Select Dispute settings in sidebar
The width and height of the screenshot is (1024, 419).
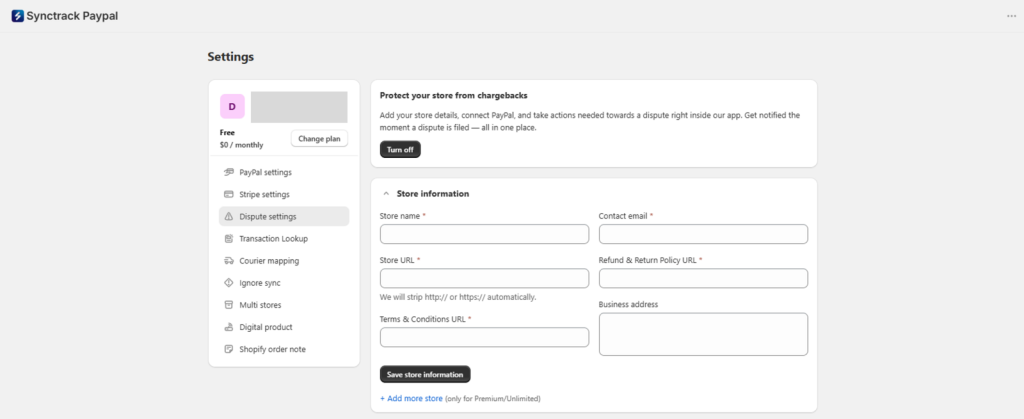[x=284, y=217]
